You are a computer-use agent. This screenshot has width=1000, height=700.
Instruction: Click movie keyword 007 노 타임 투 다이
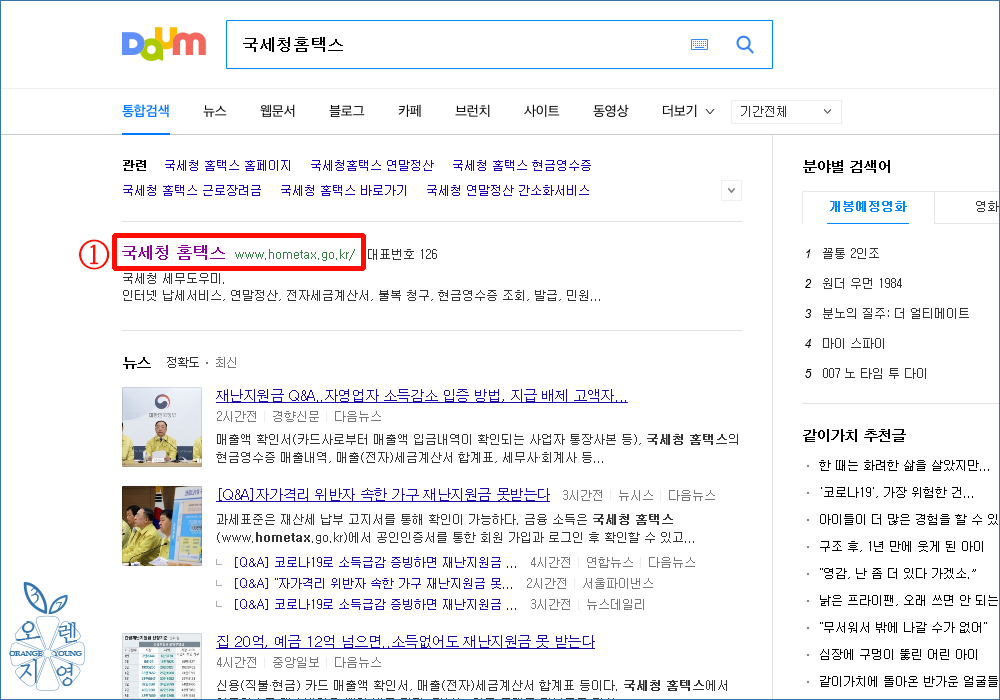coord(874,373)
